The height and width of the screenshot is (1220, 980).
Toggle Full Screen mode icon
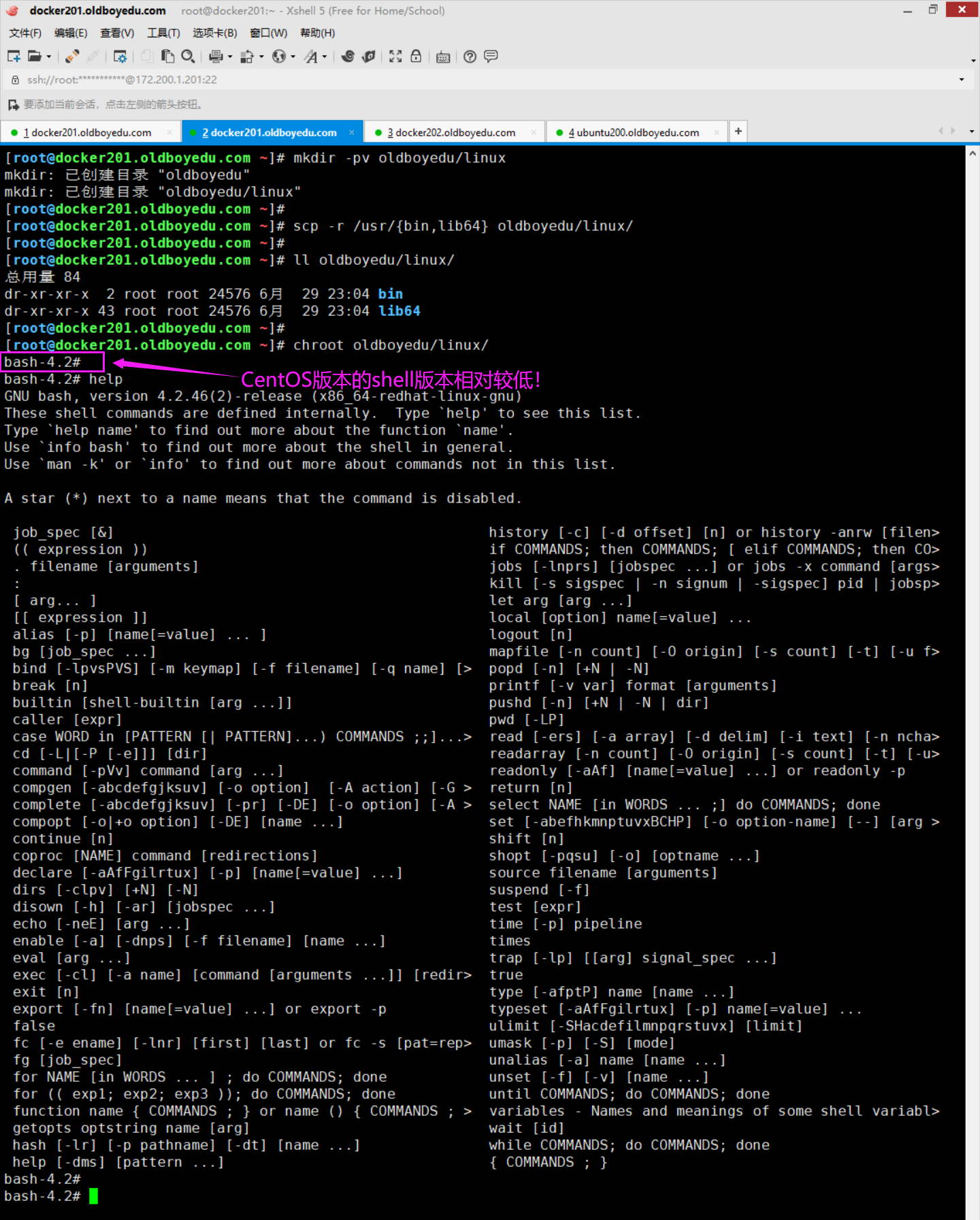click(x=395, y=57)
